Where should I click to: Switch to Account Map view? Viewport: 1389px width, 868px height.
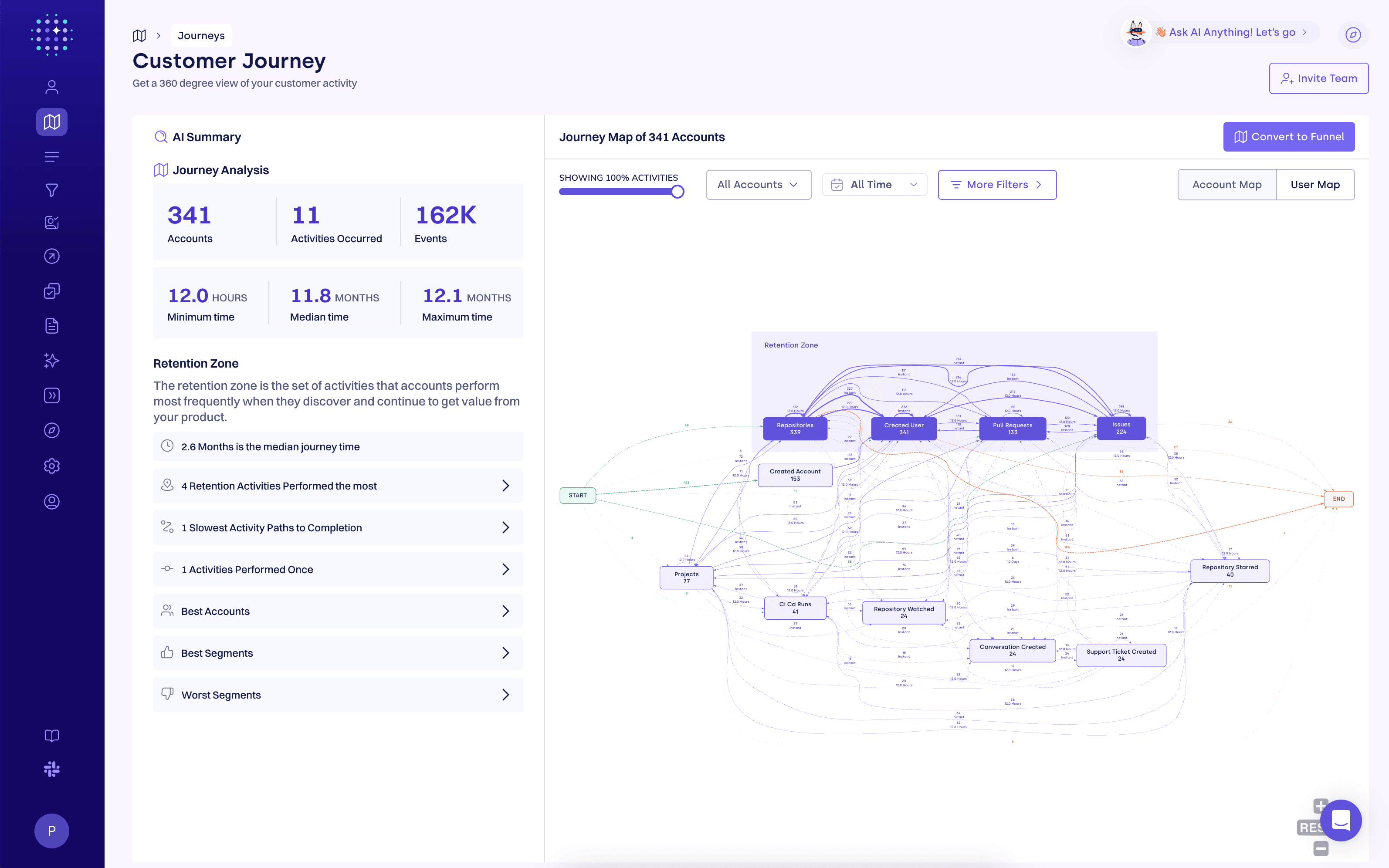[1226, 184]
